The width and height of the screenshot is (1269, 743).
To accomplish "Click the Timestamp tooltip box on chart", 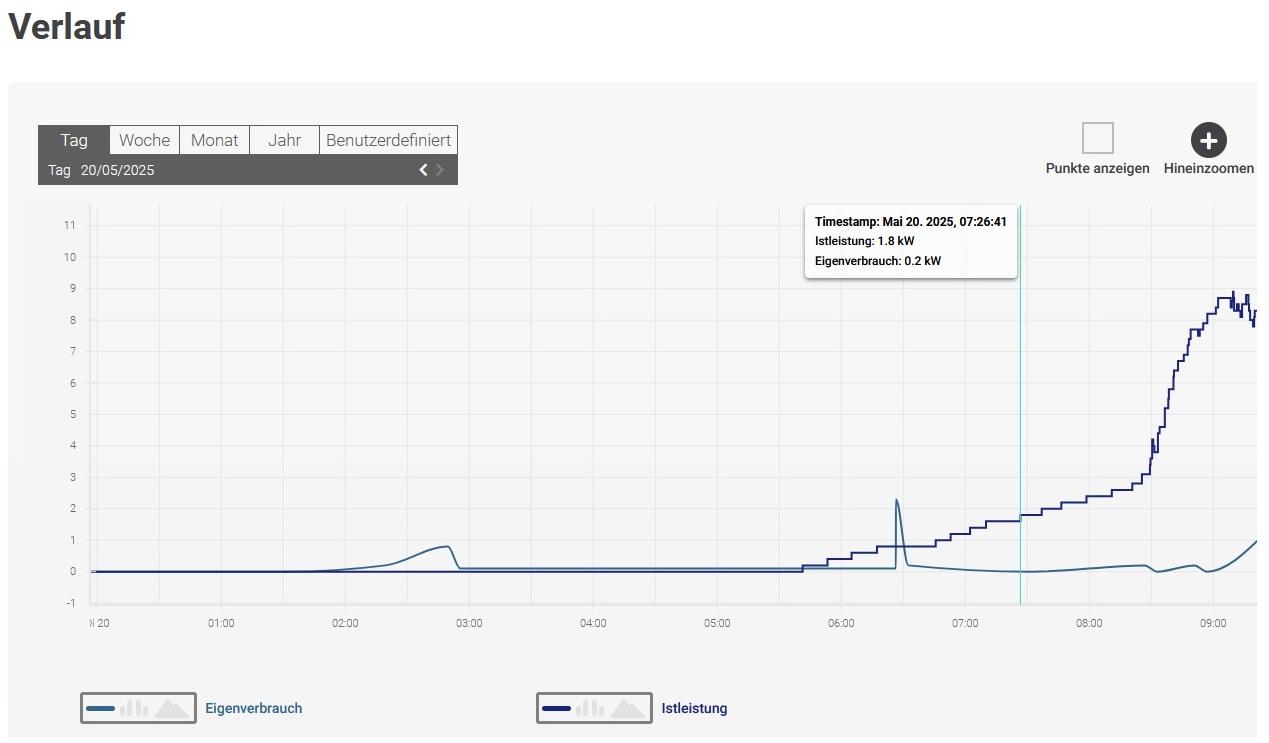I will click(910, 241).
